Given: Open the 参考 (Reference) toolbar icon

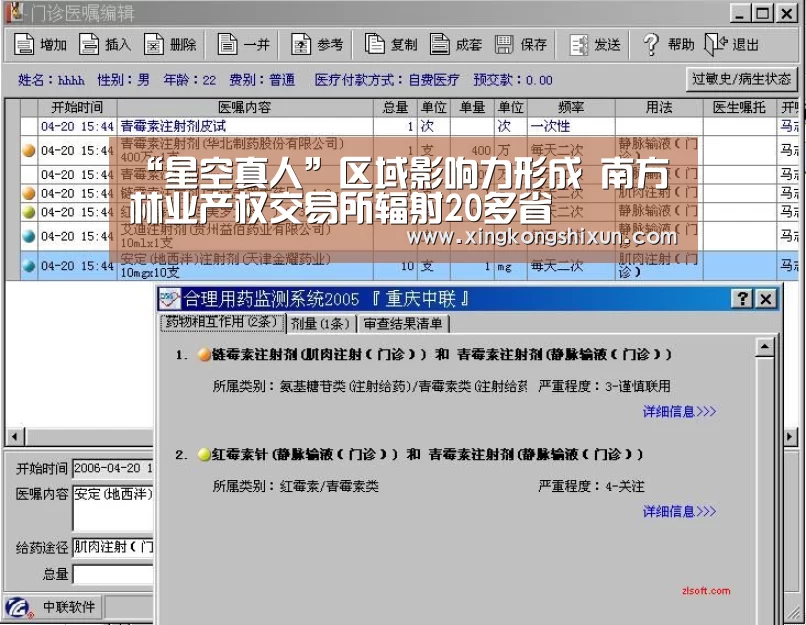Looking at the screenshot, I should (x=301, y=45).
